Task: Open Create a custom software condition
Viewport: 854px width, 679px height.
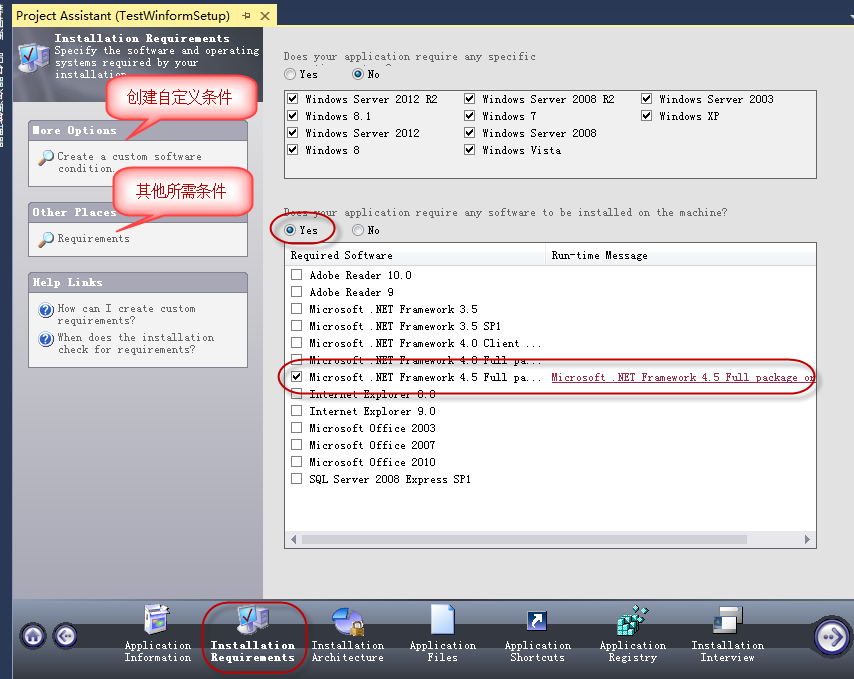Action: coord(130,162)
